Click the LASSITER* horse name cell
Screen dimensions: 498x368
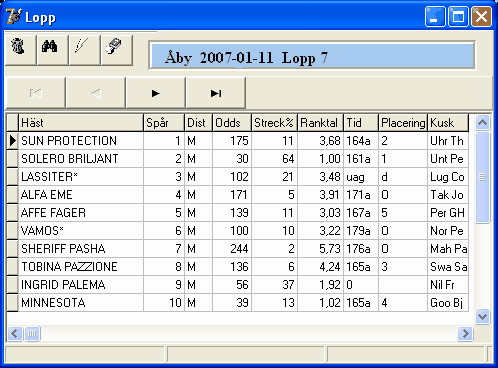click(x=81, y=177)
